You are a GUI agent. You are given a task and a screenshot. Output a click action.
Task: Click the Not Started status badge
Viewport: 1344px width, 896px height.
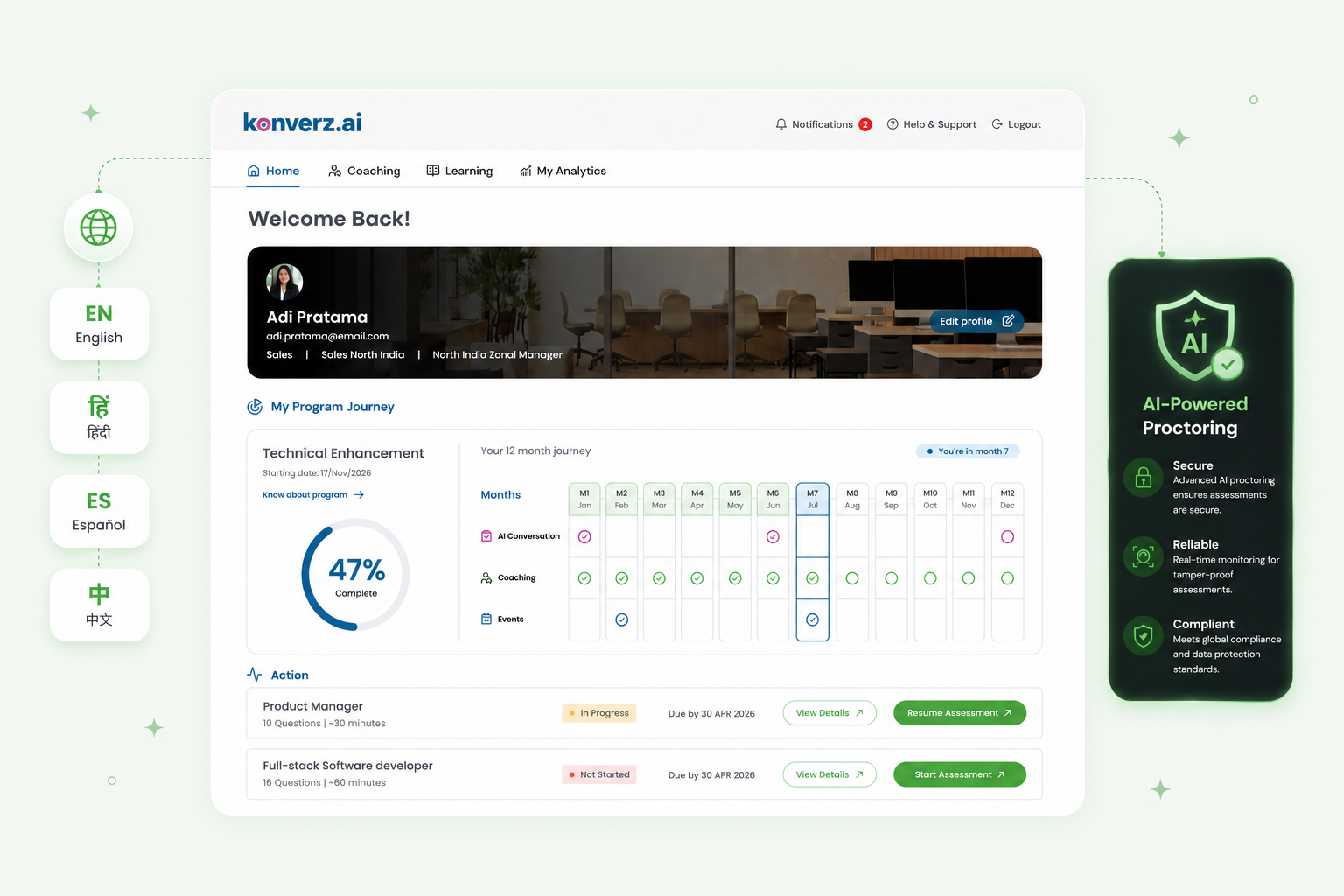[x=599, y=774]
